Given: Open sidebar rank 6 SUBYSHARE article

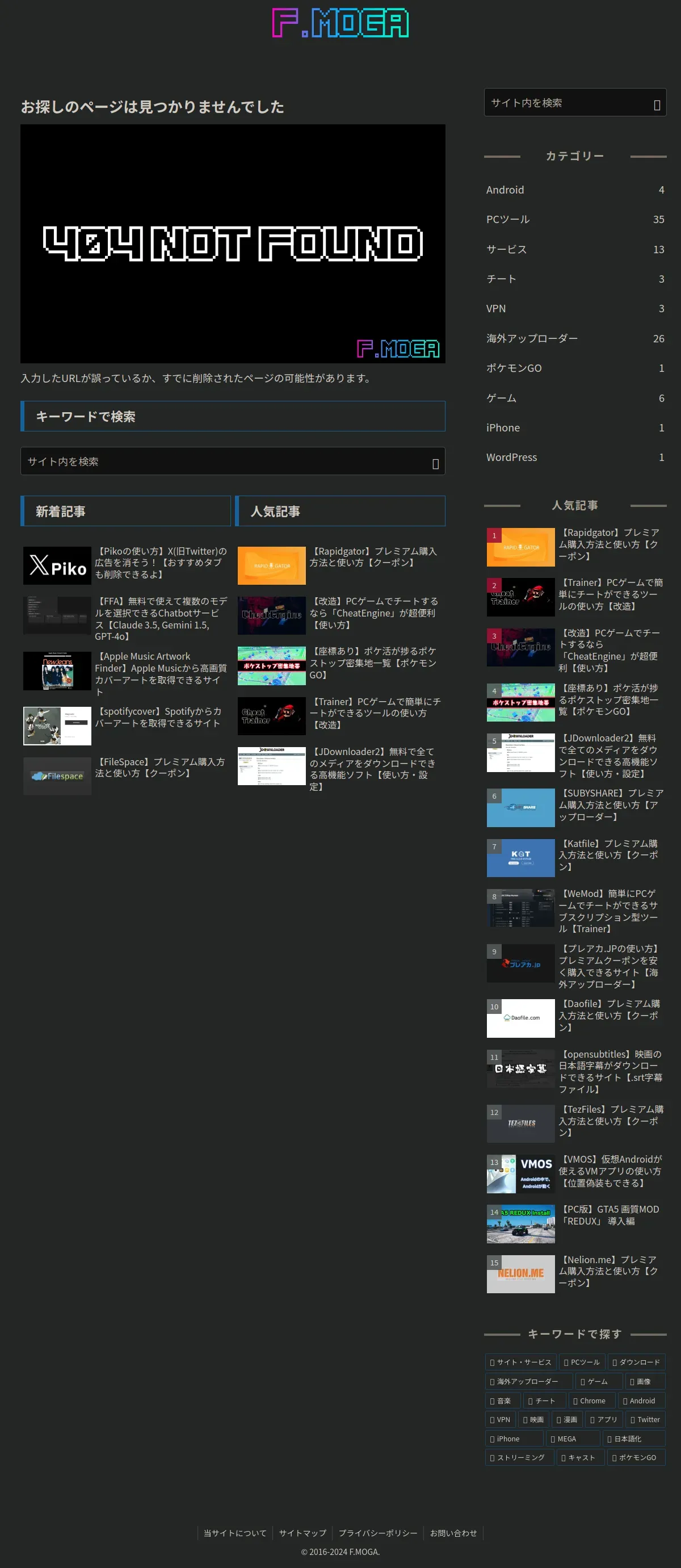Looking at the screenshot, I should [575, 807].
